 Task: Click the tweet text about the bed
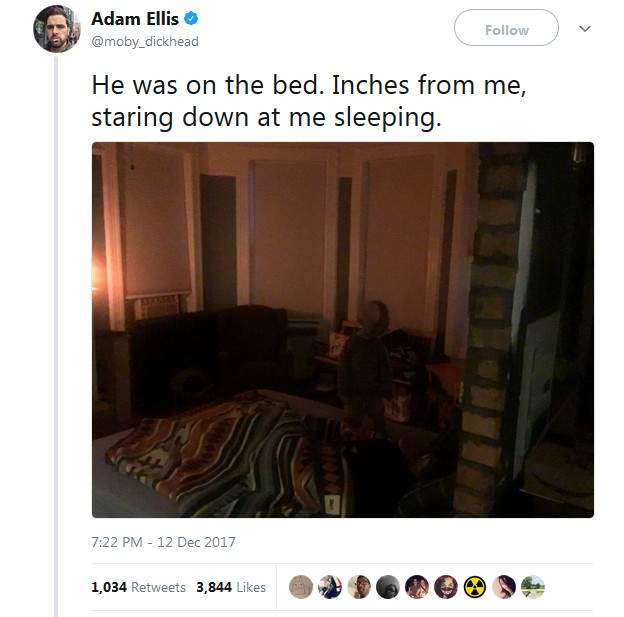coord(309,101)
